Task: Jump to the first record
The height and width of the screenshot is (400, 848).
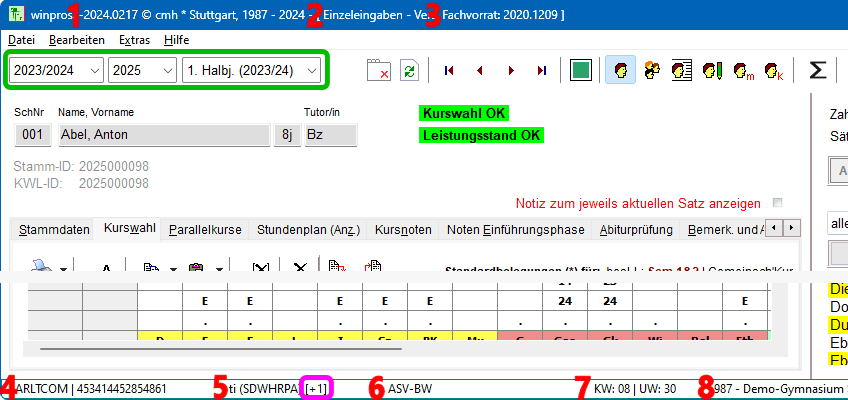Action: coord(449,71)
